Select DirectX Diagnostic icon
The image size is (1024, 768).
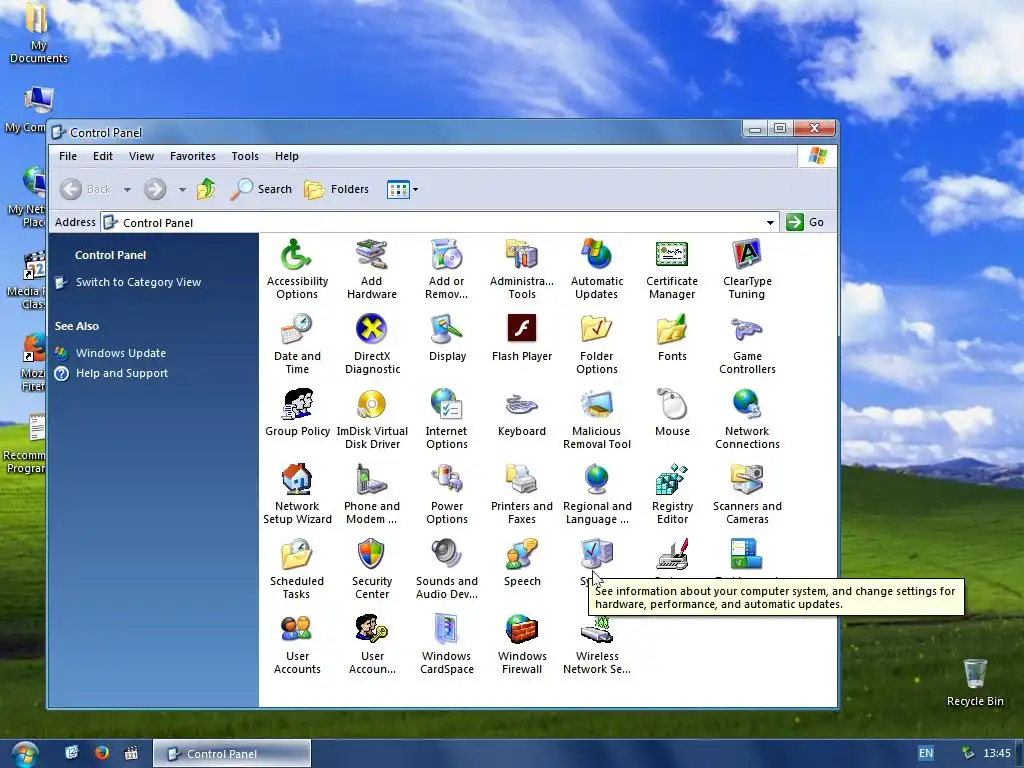(x=372, y=344)
